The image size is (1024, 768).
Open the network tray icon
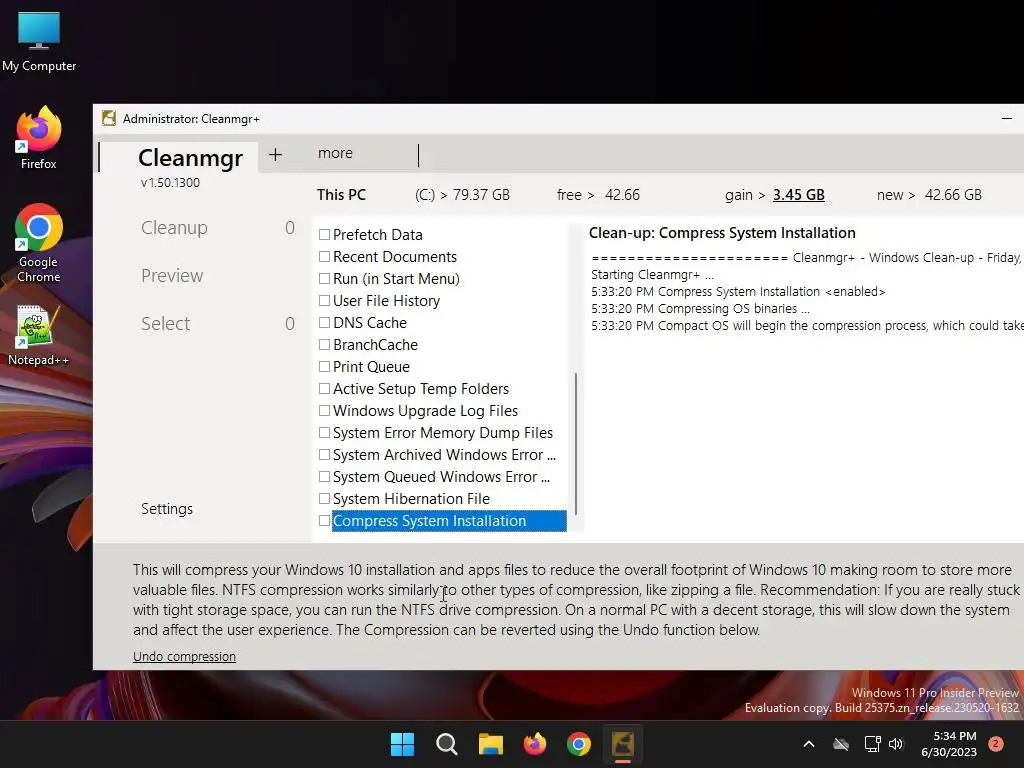tap(872, 744)
